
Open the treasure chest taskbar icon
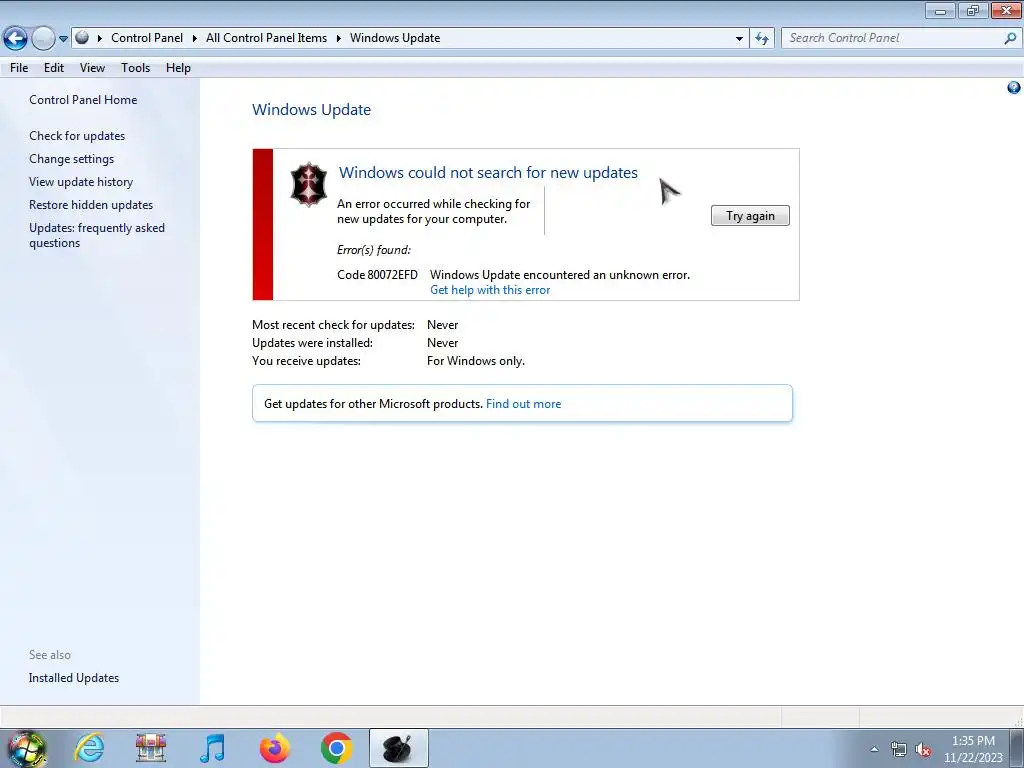(x=151, y=748)
